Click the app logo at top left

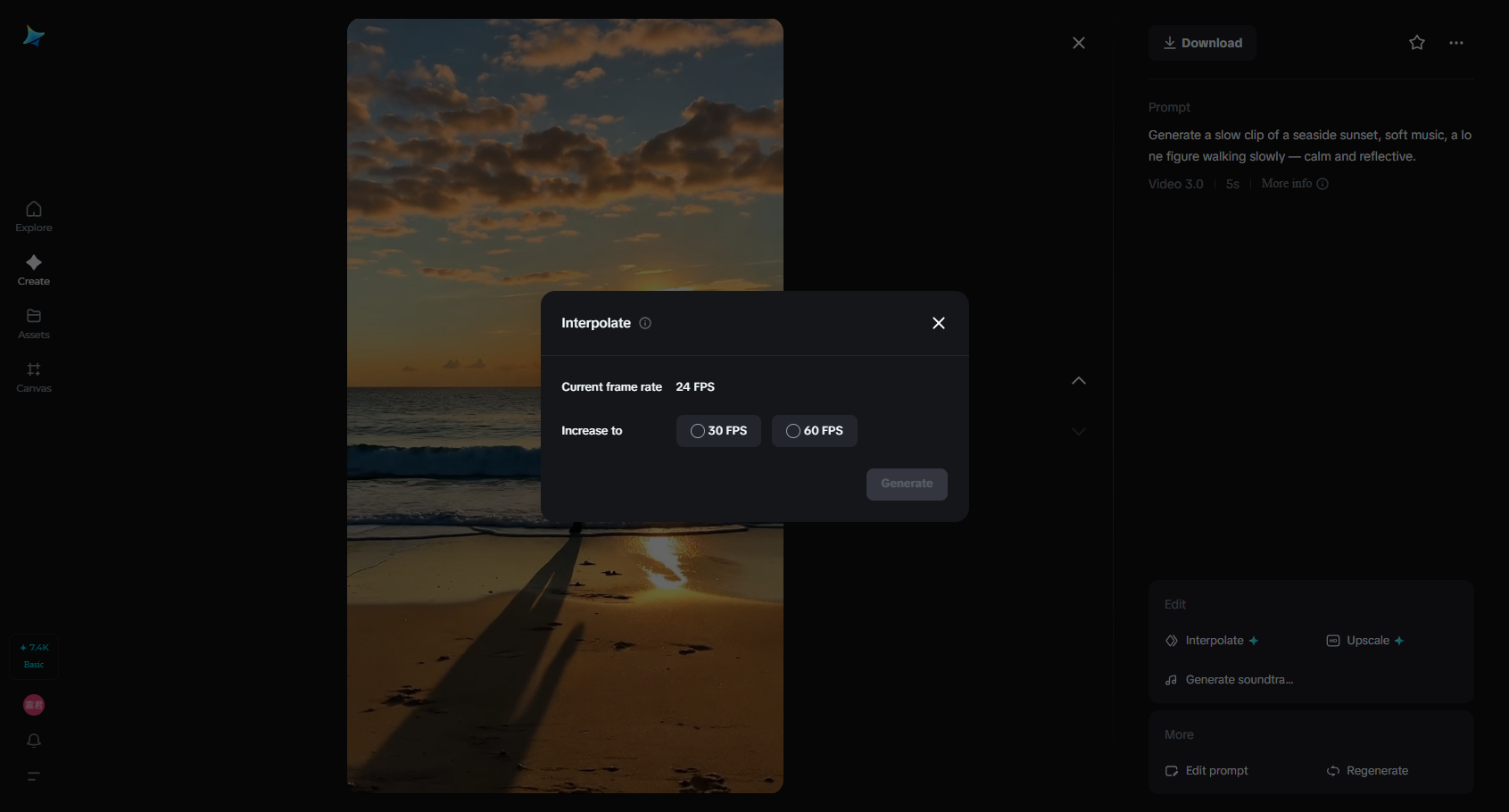pyautogui.click(x=33, y=36)
